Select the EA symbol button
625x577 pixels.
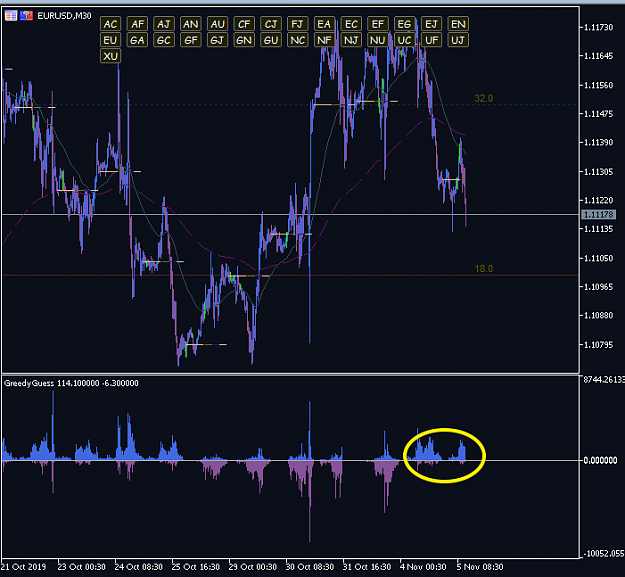point(324,24)
